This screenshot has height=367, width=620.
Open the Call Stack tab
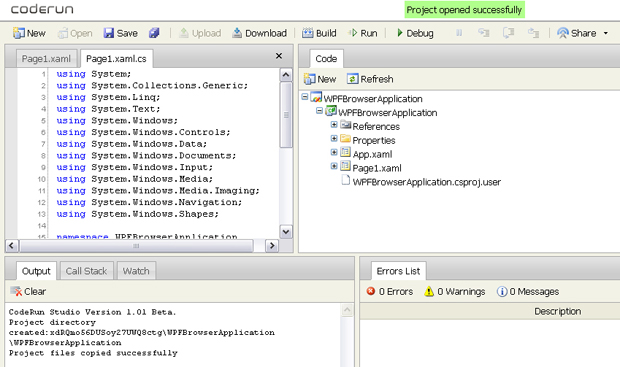coord(86,271)
